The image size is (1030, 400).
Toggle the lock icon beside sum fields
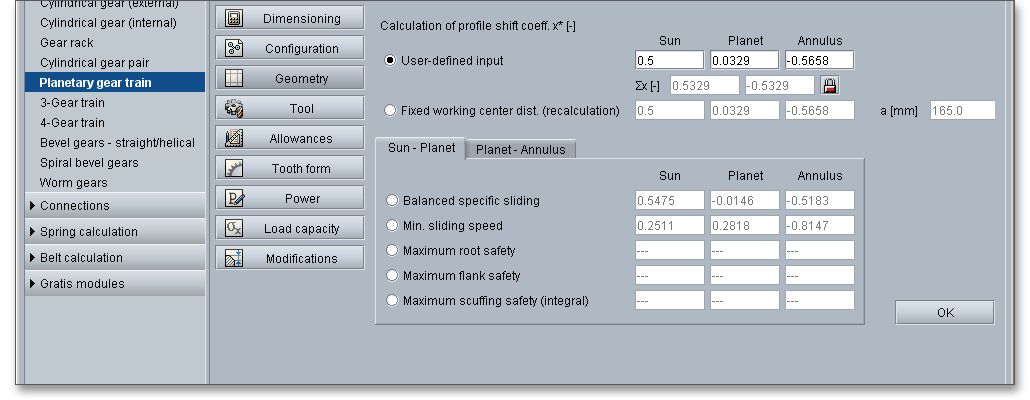(x=830, y=86)
